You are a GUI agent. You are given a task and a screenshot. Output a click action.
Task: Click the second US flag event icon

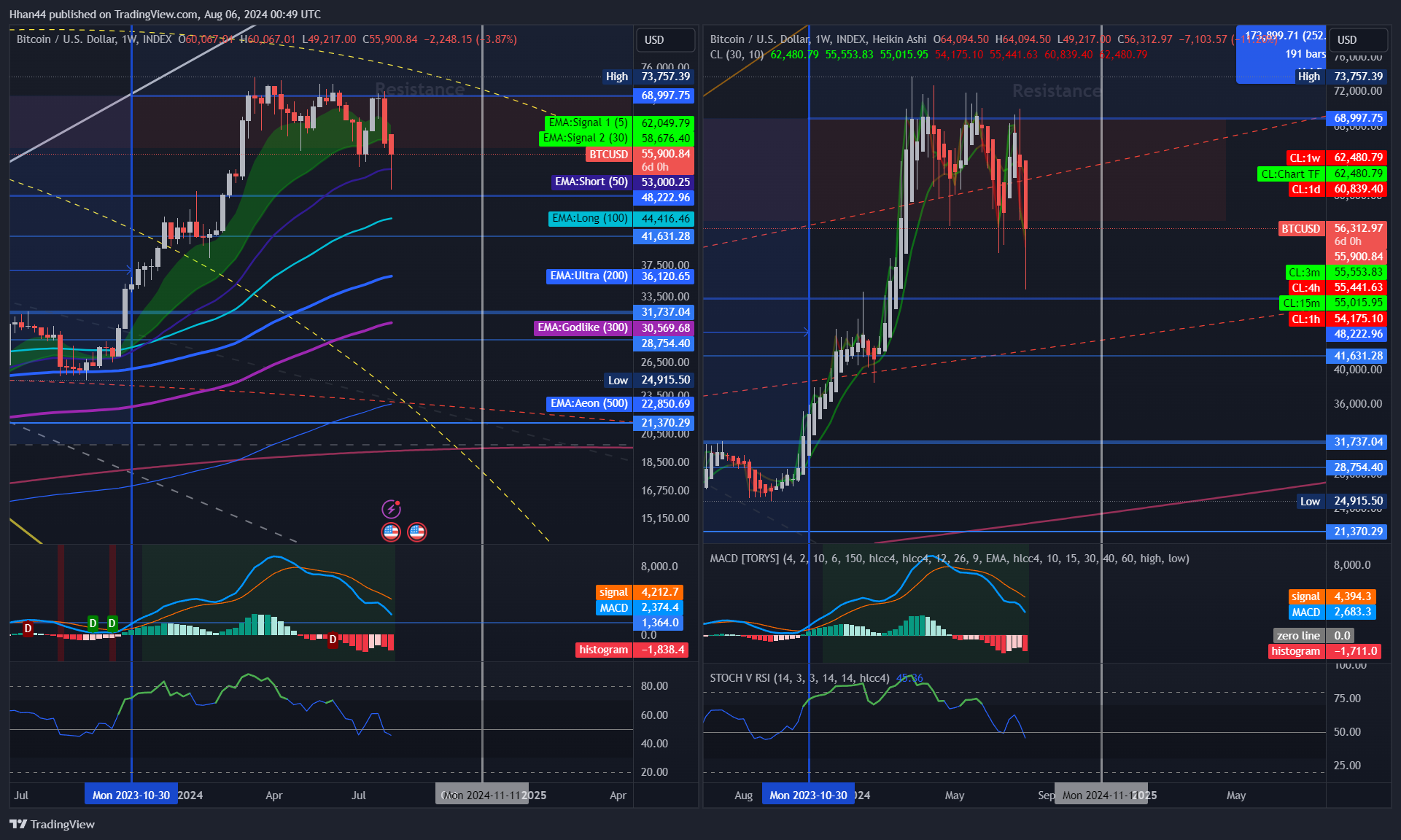point(417,532)
